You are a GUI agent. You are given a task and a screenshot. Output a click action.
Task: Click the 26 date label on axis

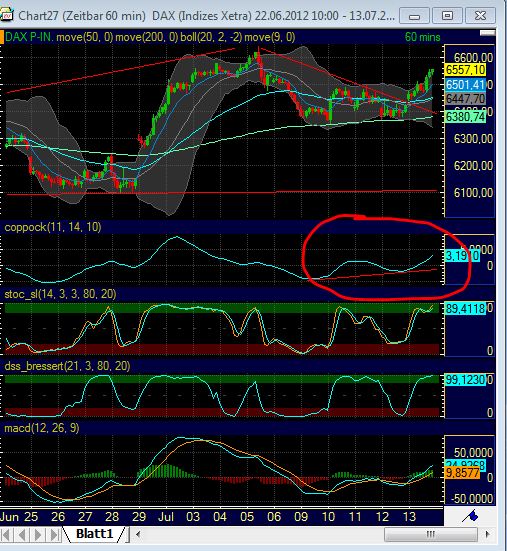click(x=58, y=517)
